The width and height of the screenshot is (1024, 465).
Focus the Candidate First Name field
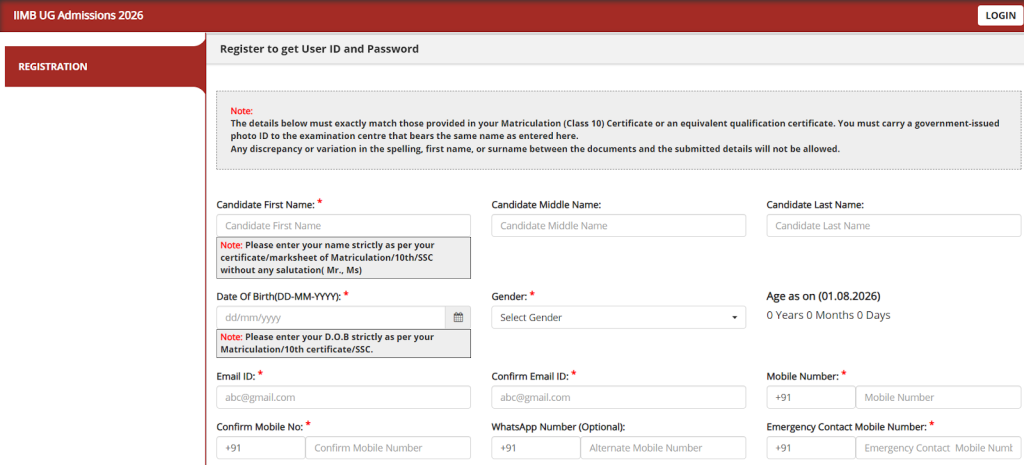(343, 226)
